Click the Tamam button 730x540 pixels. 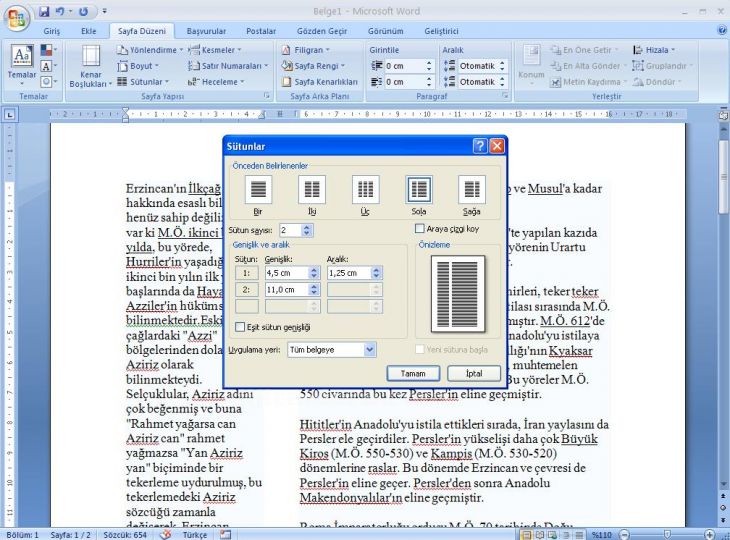point(413,373)
